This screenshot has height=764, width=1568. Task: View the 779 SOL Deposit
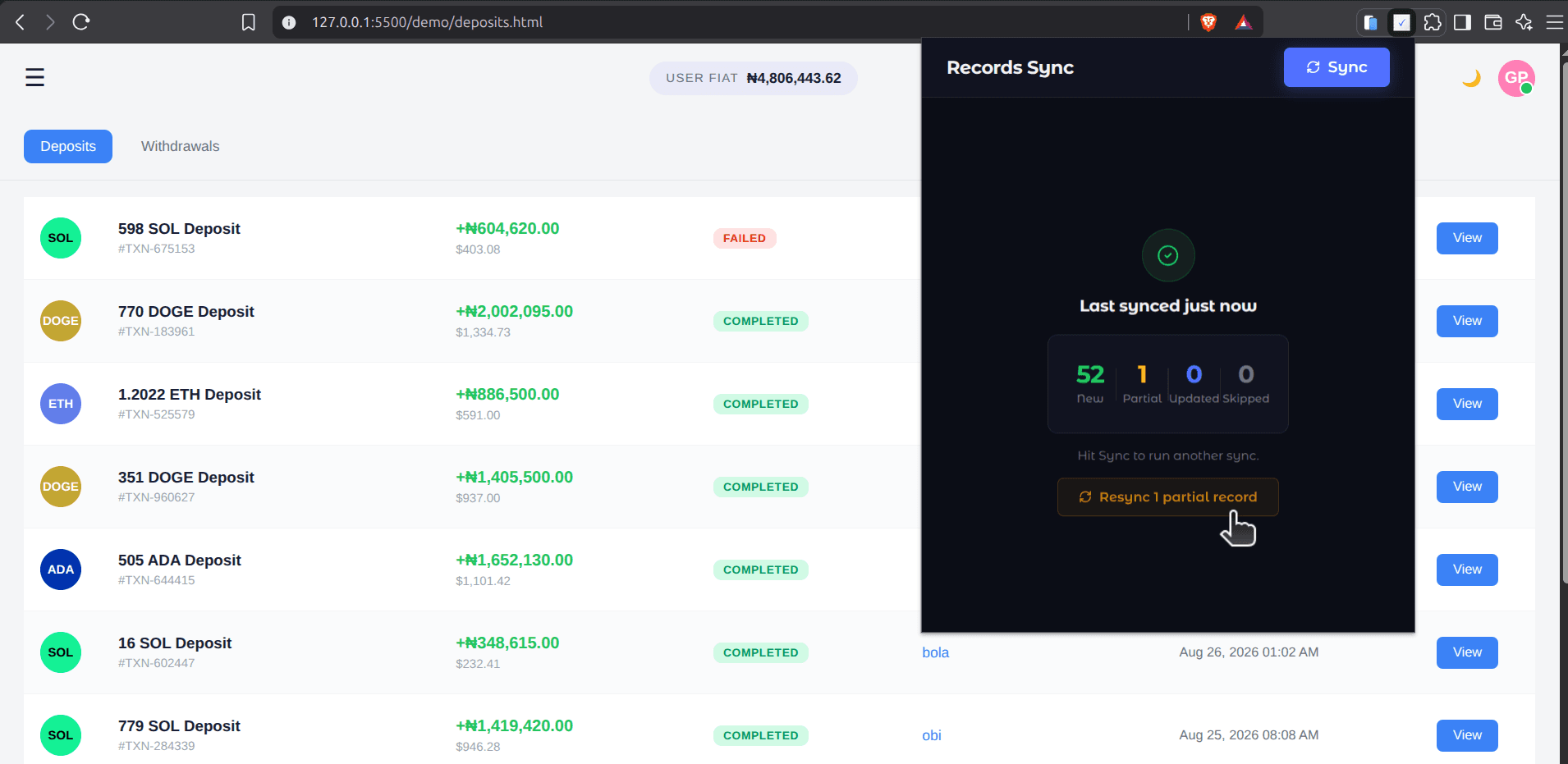[x=1467, y=735]
